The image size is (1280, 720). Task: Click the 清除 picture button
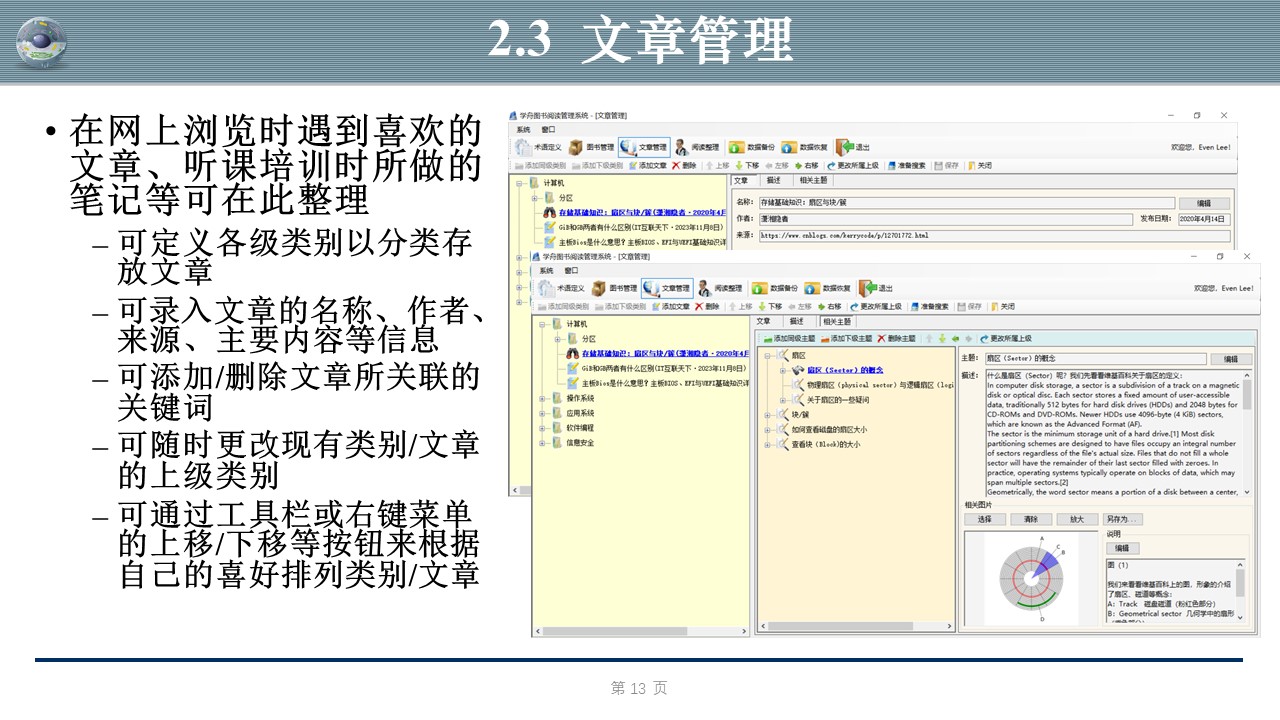point(1030,519)
